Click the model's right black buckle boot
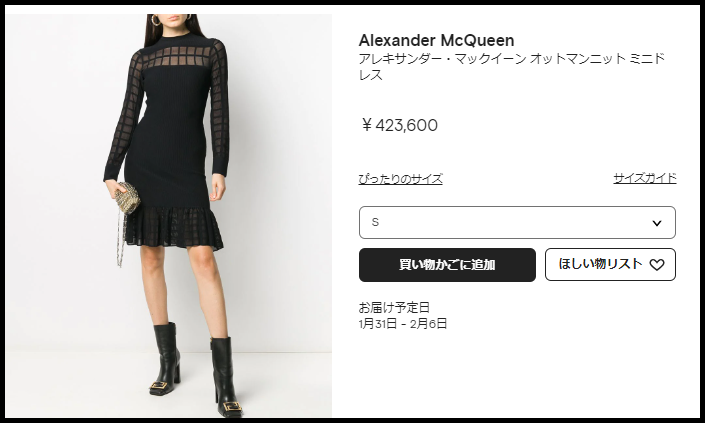705x423 pixels. tap(226, 377)
